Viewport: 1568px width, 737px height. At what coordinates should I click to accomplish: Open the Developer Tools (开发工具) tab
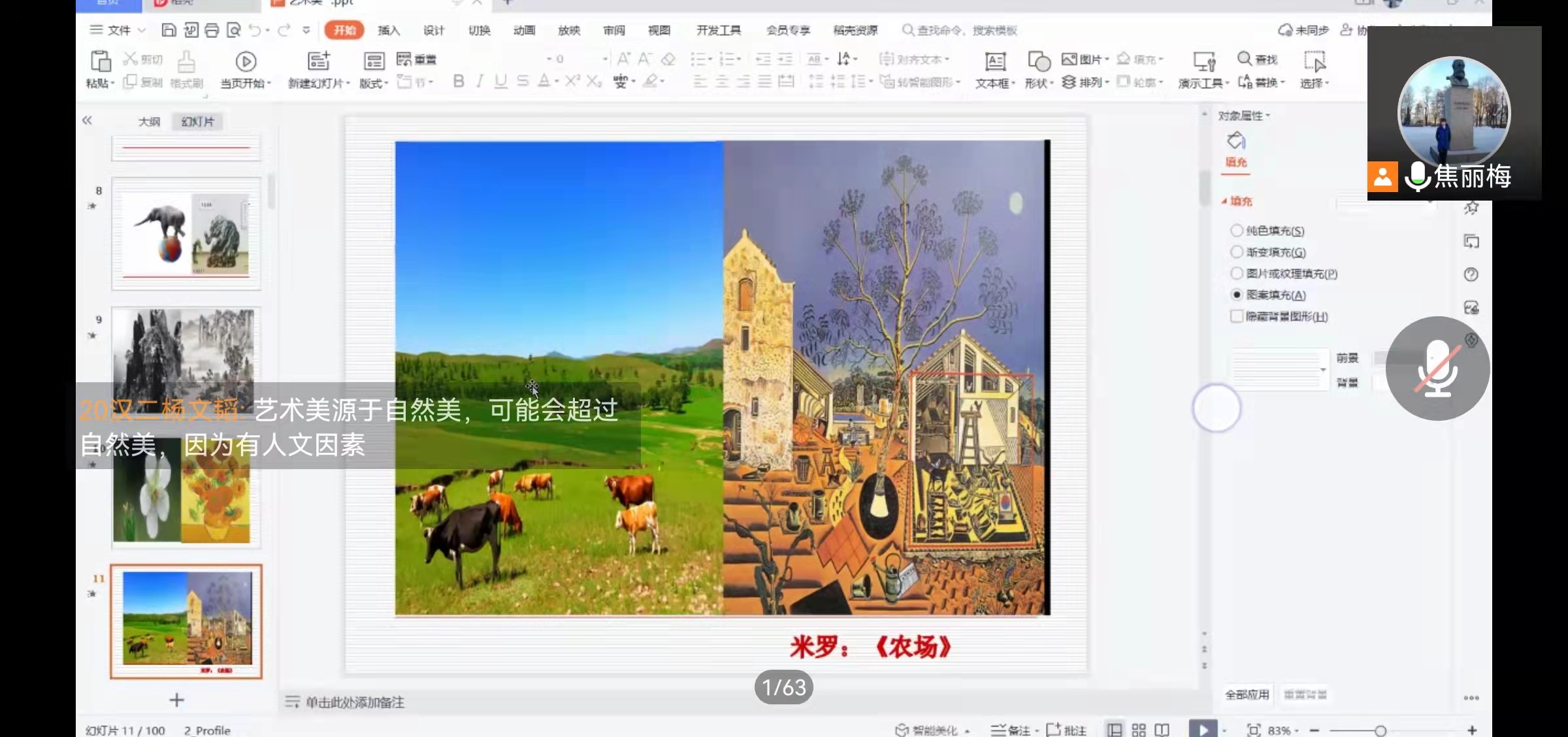tap(719, 30)
